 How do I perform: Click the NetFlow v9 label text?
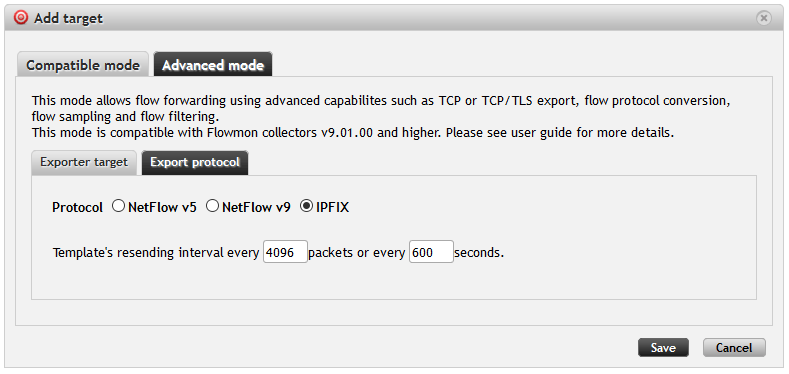point(256,207)
